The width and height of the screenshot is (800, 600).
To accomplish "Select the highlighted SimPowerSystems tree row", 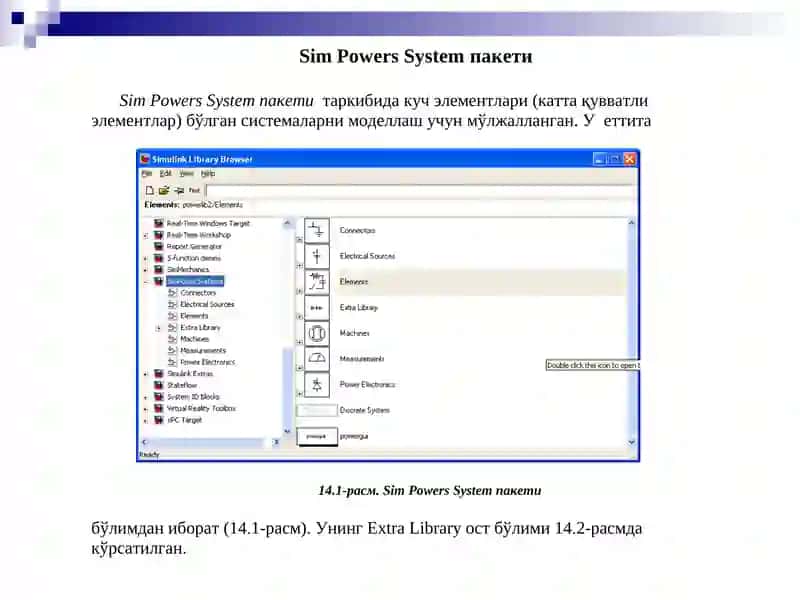I will 195,281.
